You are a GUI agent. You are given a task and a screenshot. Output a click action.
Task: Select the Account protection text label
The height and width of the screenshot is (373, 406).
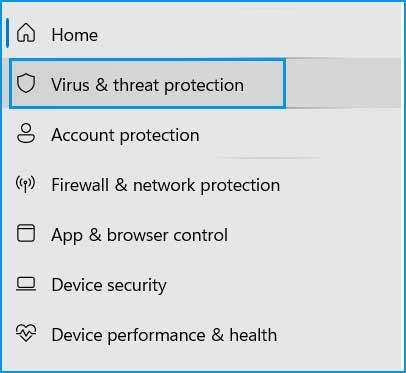125,135
